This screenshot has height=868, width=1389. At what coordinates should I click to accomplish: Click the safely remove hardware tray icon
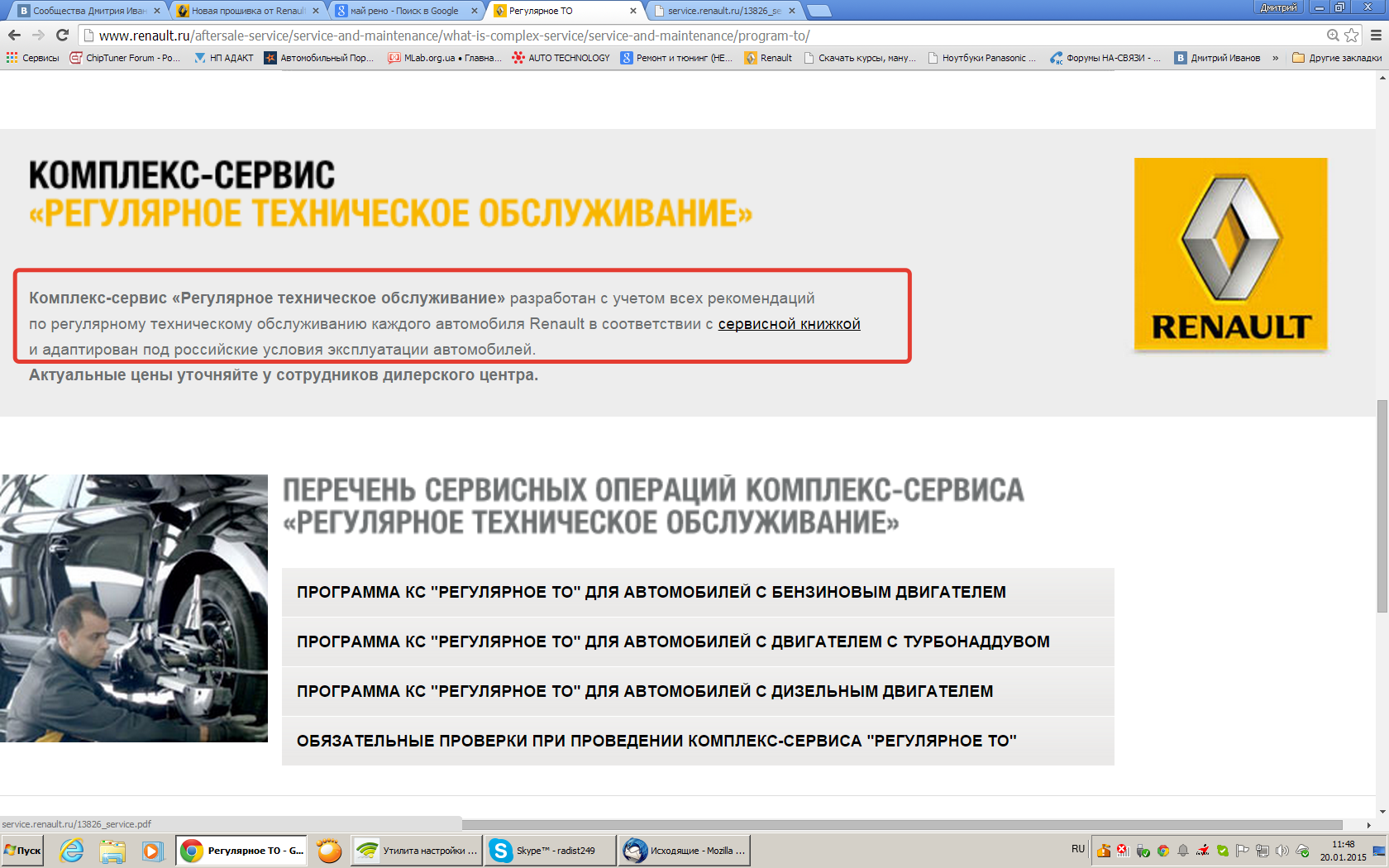click(1143, 850)
